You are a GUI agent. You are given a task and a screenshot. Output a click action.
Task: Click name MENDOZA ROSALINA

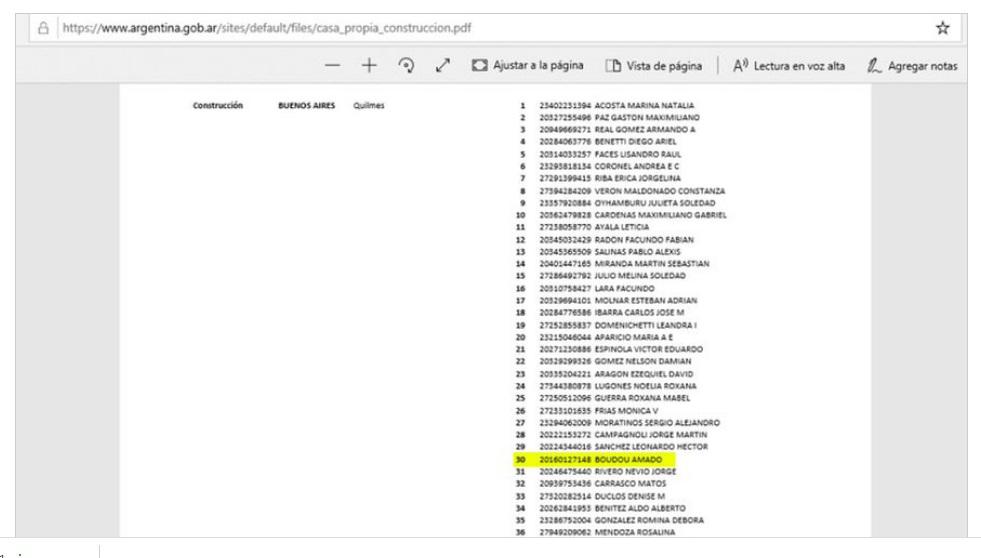tap(635, 532)
